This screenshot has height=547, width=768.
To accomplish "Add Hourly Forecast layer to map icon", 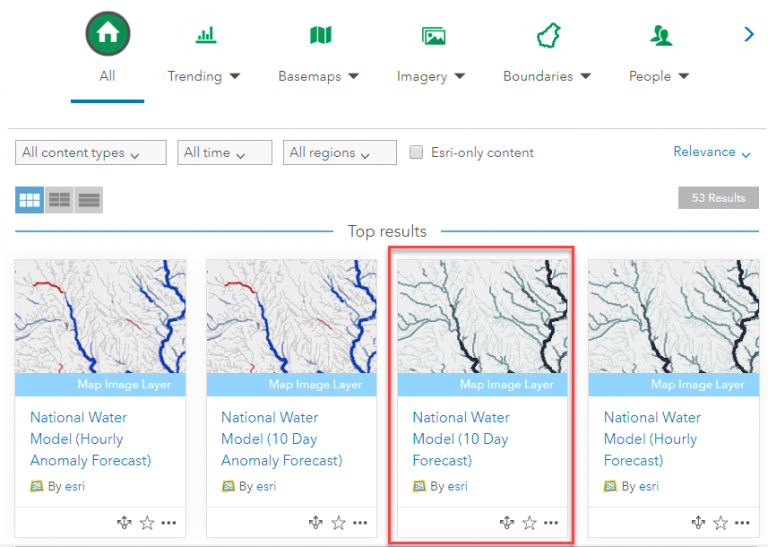I will click(x=698, y=523).
